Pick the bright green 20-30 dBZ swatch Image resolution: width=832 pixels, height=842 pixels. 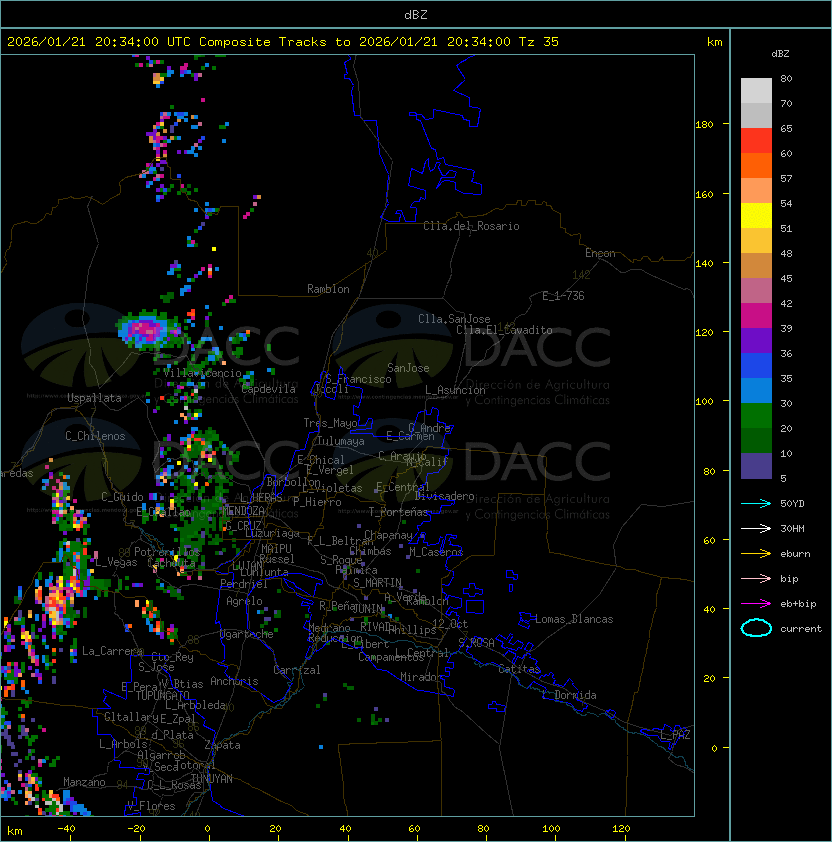tap(756, 416)
